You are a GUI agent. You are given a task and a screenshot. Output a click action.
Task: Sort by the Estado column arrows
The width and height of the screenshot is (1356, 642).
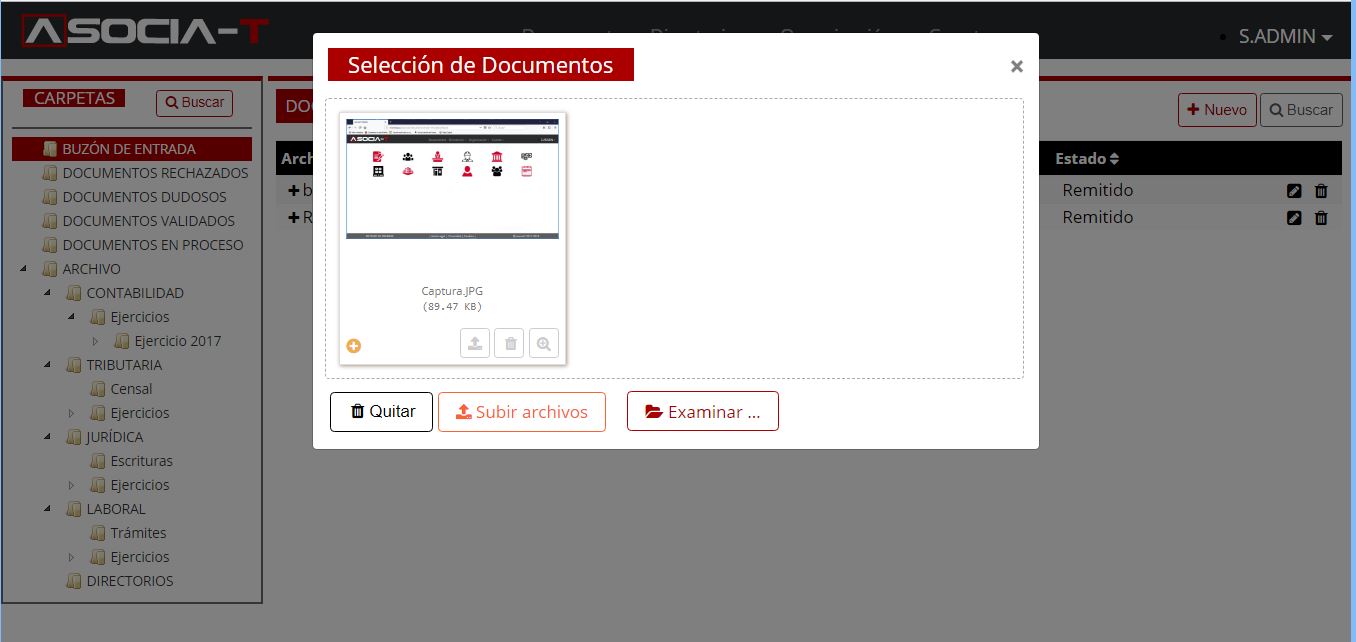click(1114, 159)
